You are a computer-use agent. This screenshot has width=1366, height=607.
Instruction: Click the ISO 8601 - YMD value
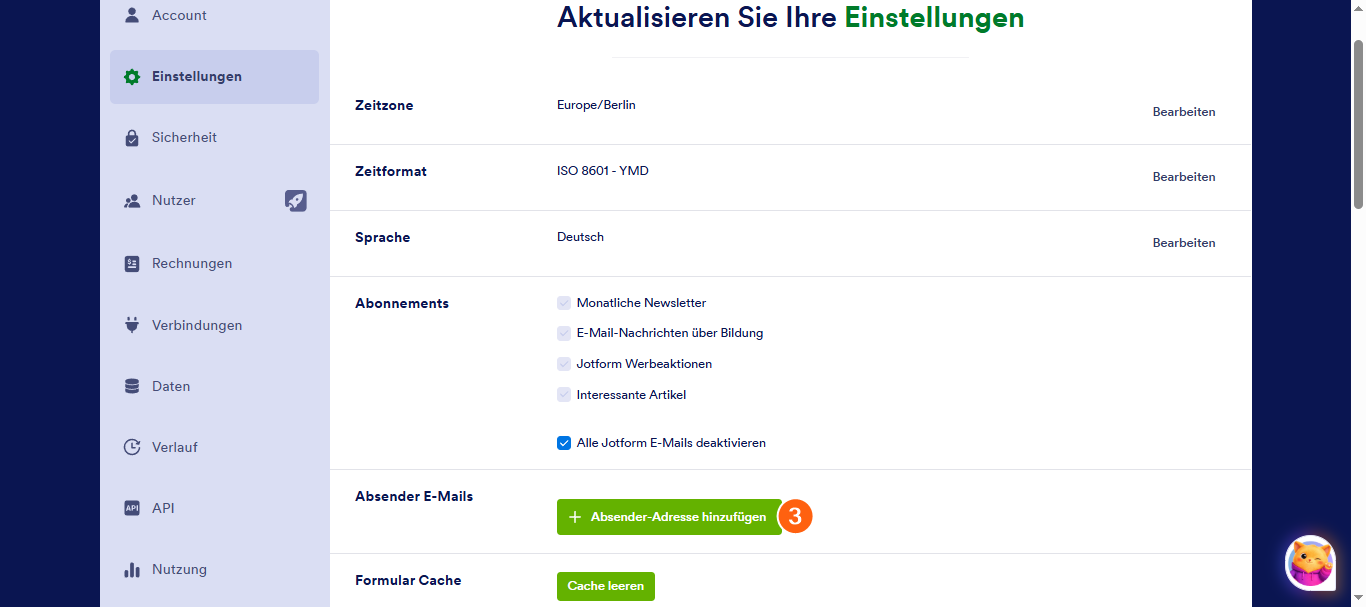click(x=603, y=171)
